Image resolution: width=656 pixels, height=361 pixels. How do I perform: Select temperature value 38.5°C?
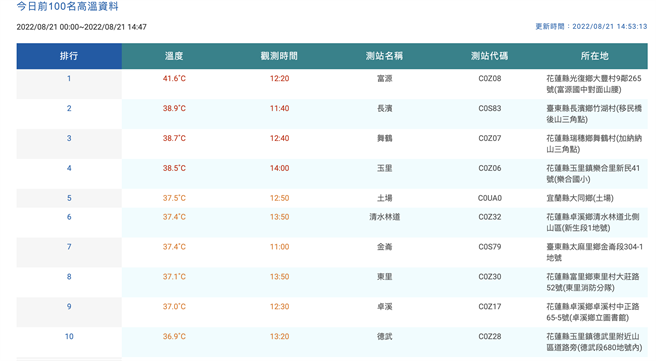[x=174, y=168]
